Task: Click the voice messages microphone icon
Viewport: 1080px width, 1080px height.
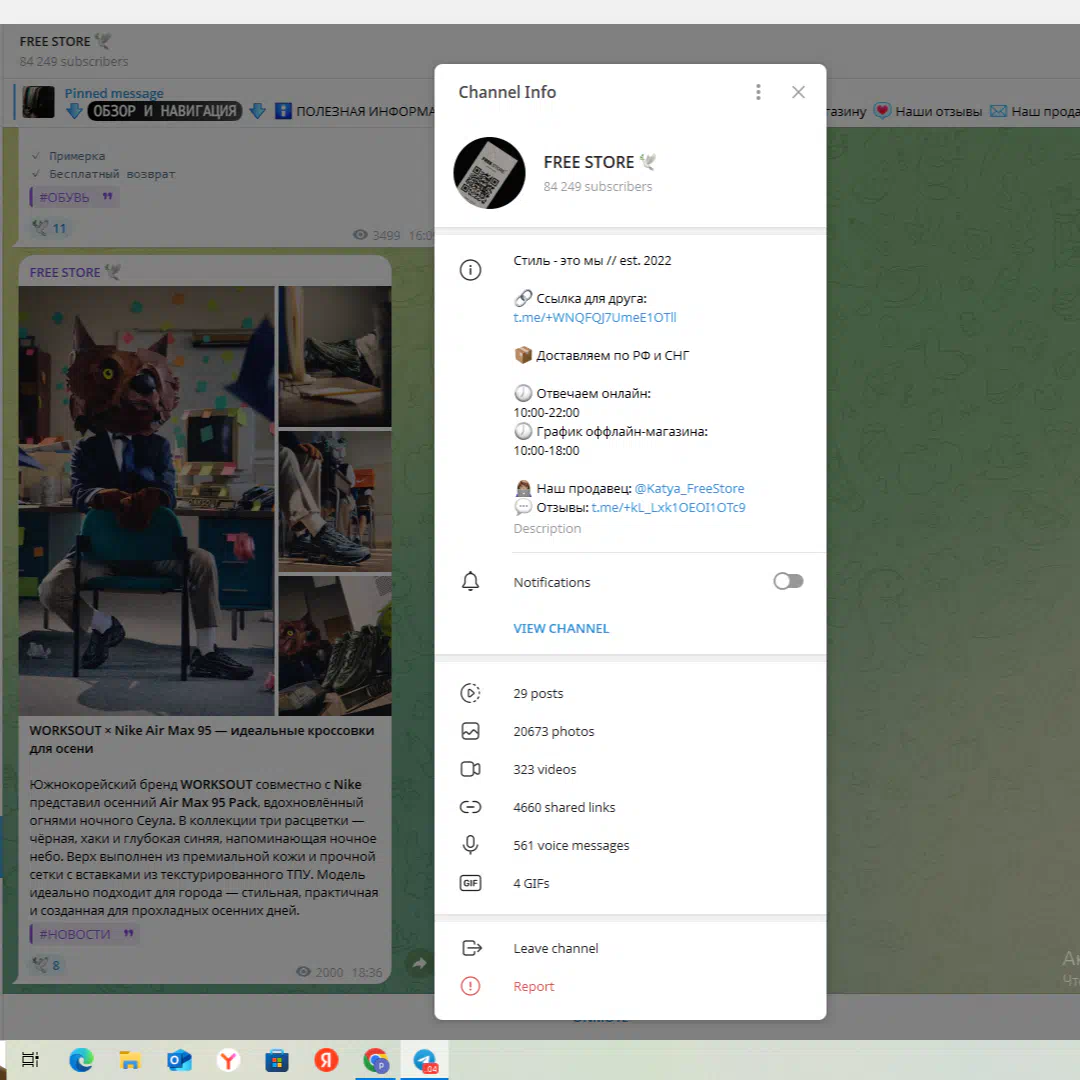Action: pos(470,845)
